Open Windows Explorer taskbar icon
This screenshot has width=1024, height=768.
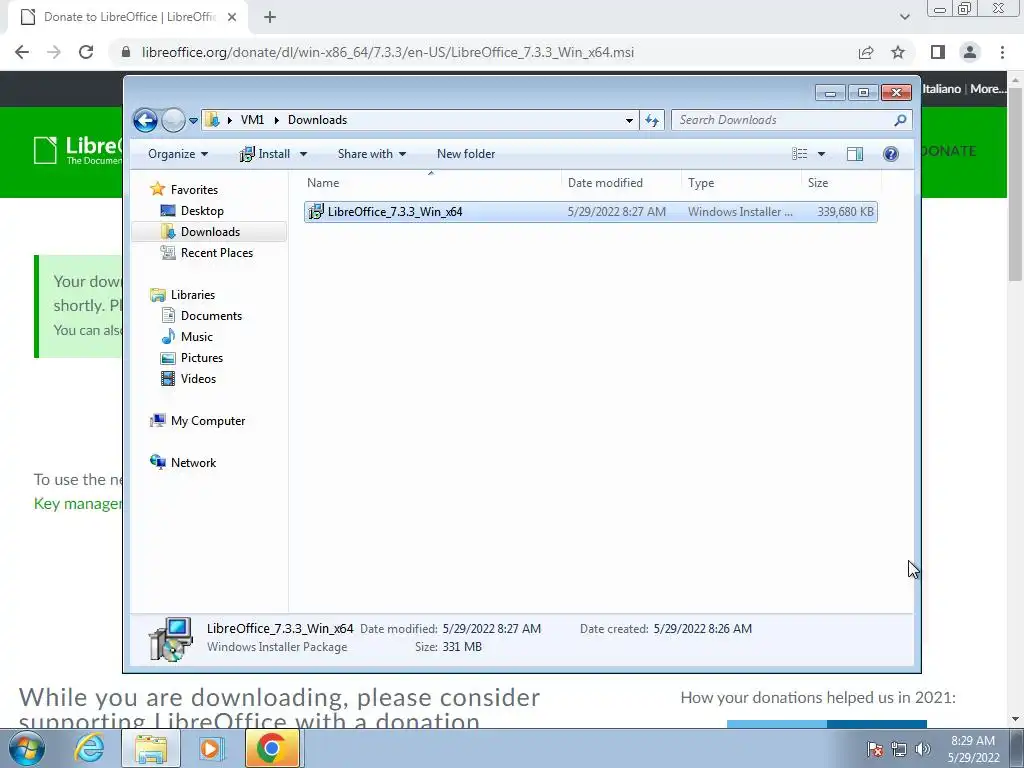(151, 748)
